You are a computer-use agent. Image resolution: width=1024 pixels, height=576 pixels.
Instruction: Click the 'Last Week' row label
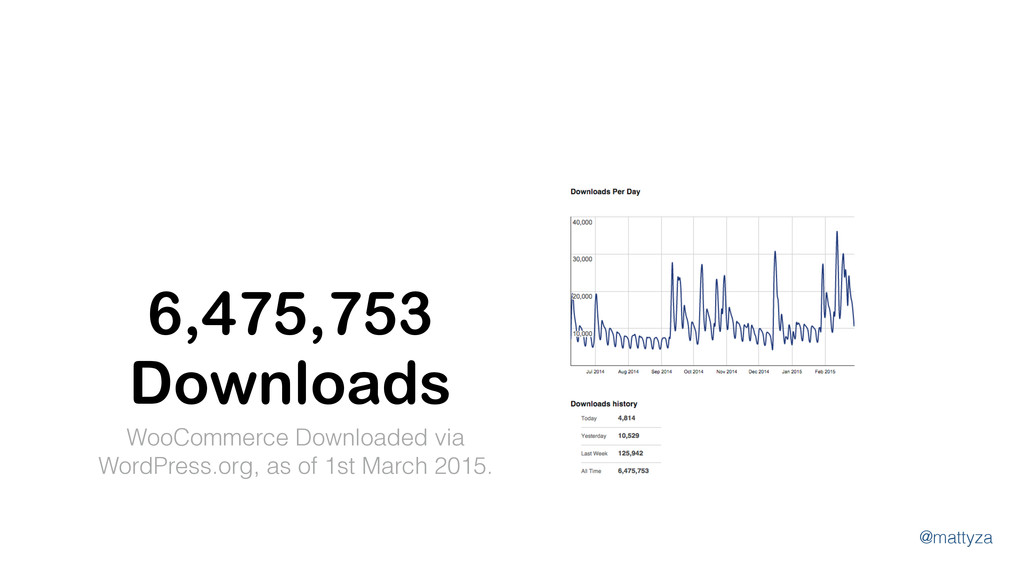click(594, 454)
